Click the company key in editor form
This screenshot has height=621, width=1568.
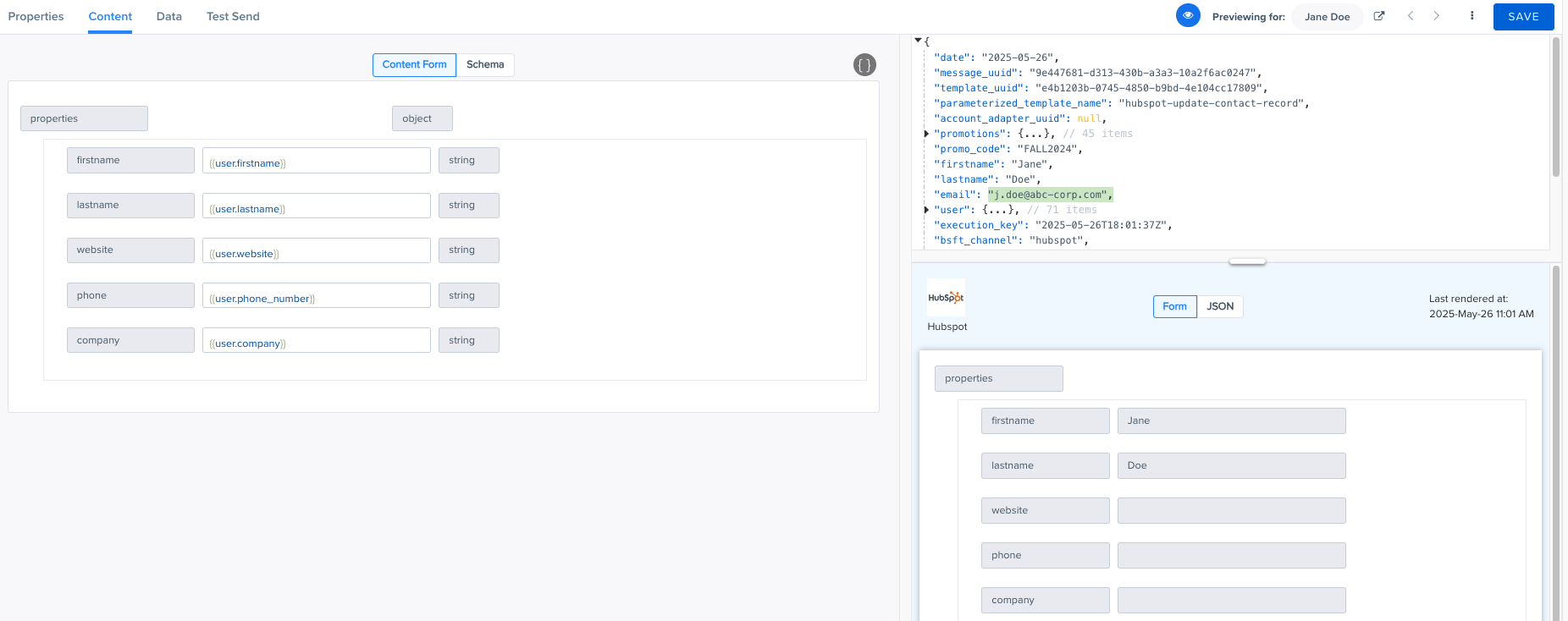[130, 340]
